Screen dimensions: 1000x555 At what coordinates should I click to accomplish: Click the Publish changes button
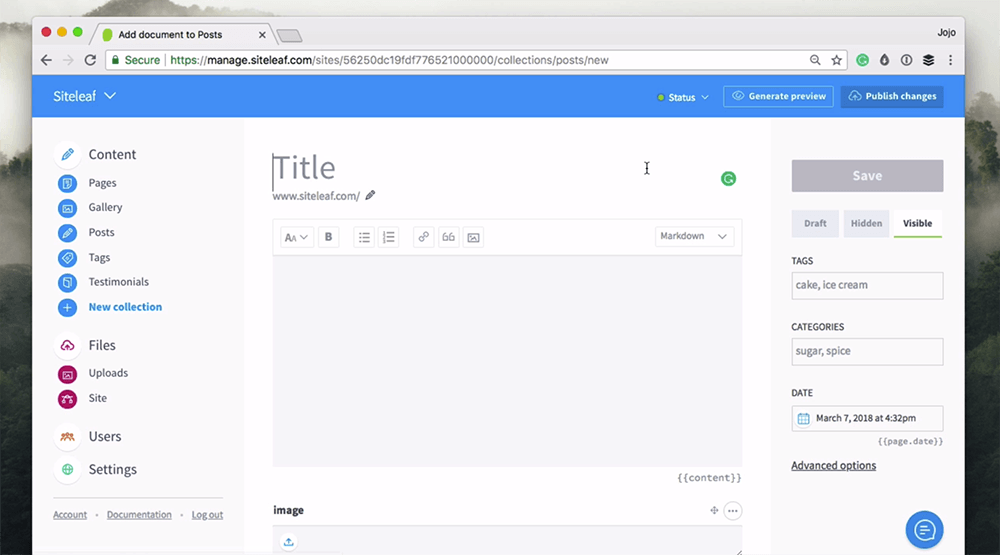[892, 96]
